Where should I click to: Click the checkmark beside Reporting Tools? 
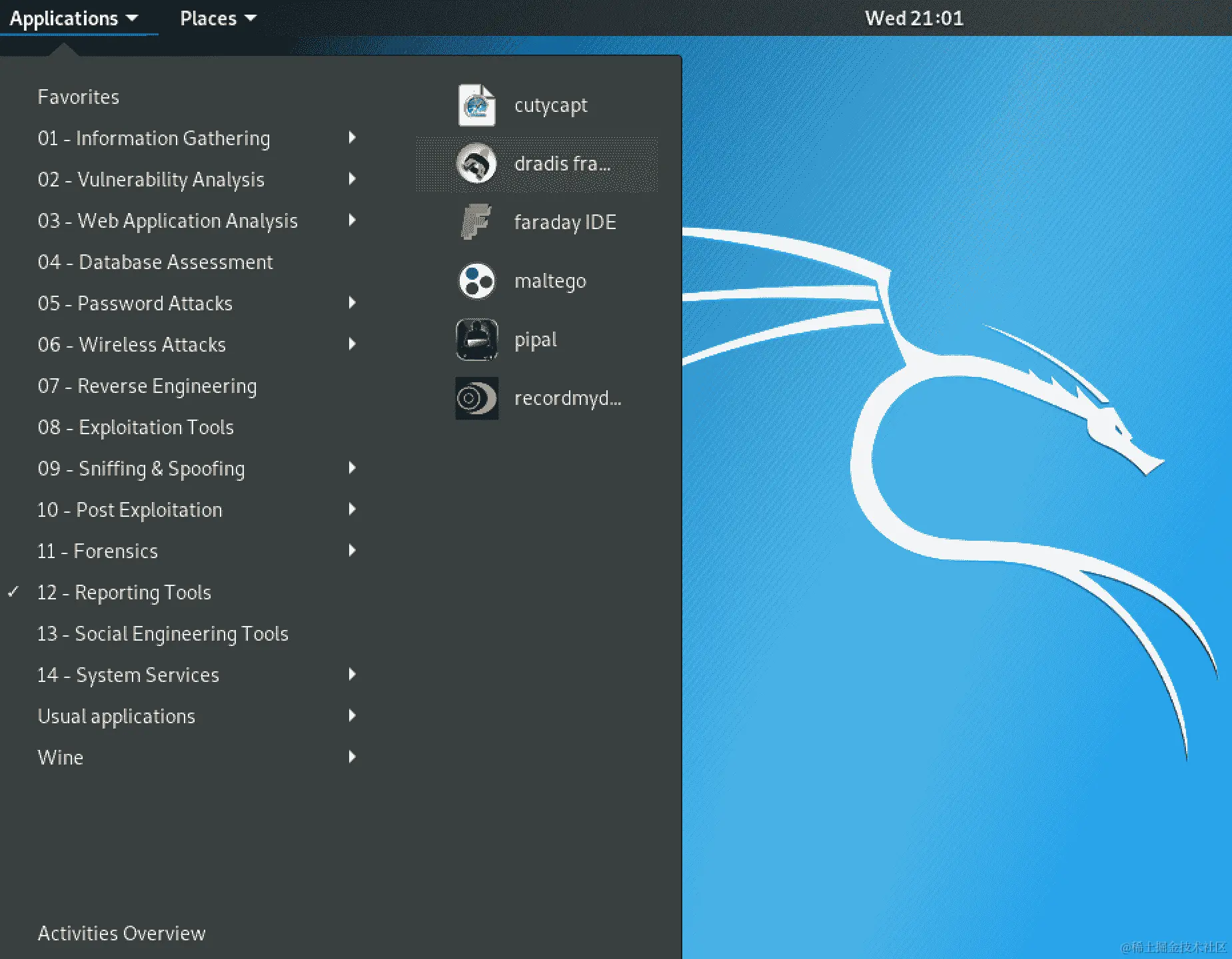click(13, 591)
